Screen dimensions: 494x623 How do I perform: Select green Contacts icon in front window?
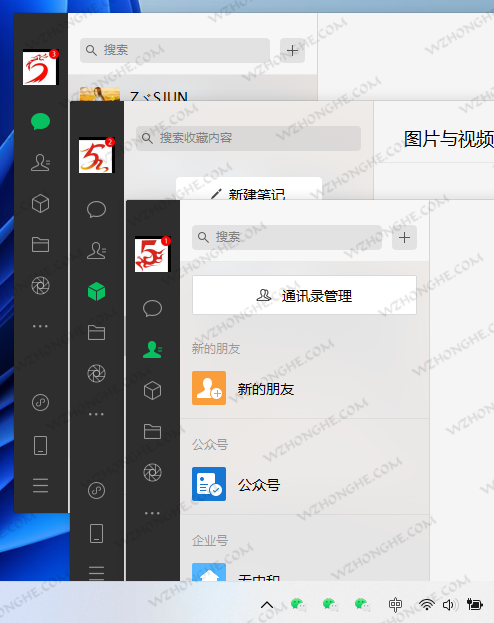[x=153, y=350]
